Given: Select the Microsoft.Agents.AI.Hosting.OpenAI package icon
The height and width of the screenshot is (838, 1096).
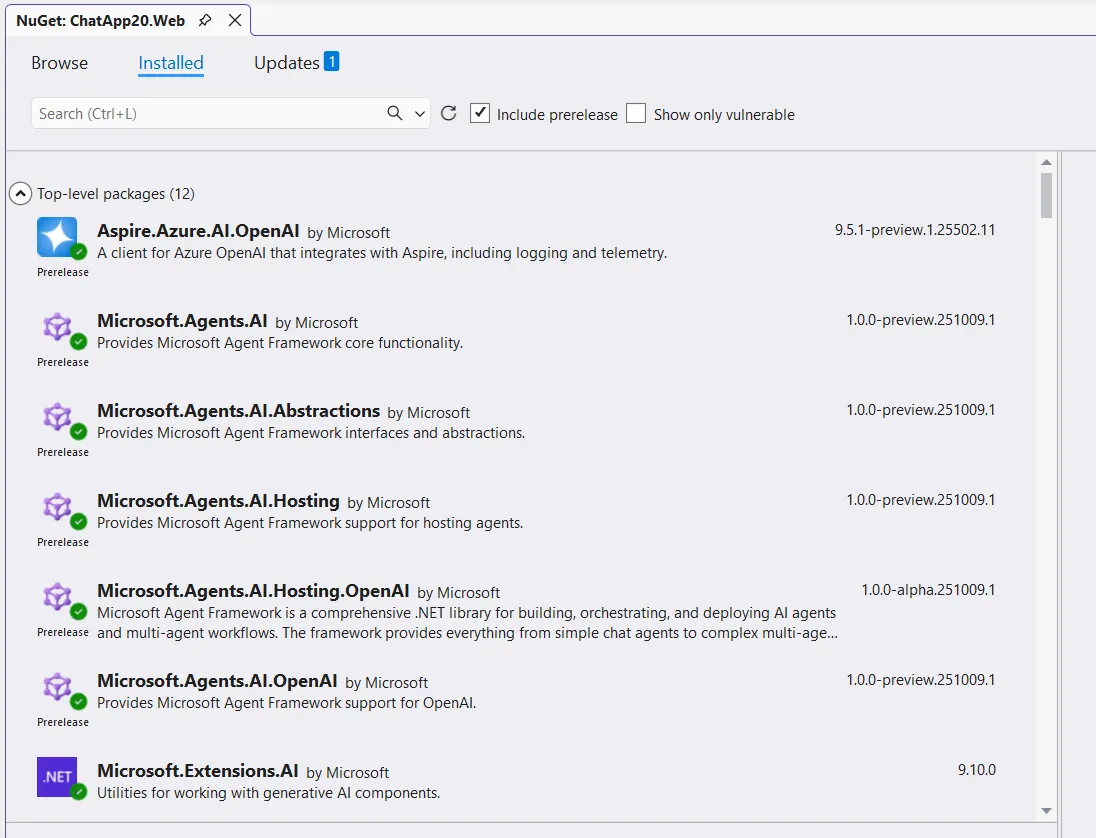Looking at the screenshot, I should tap(57, 597).
